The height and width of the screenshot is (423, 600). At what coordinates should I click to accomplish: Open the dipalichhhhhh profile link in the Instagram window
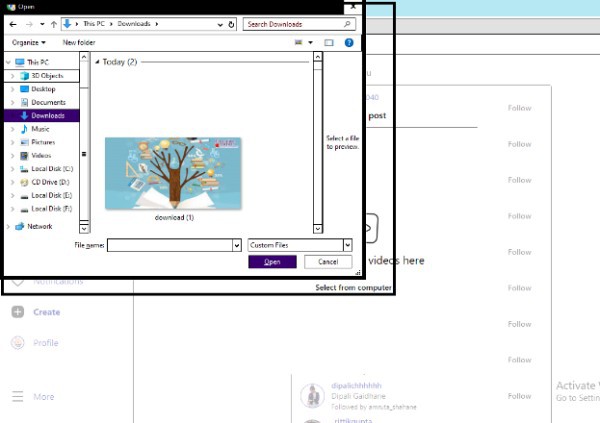point(356,385)
